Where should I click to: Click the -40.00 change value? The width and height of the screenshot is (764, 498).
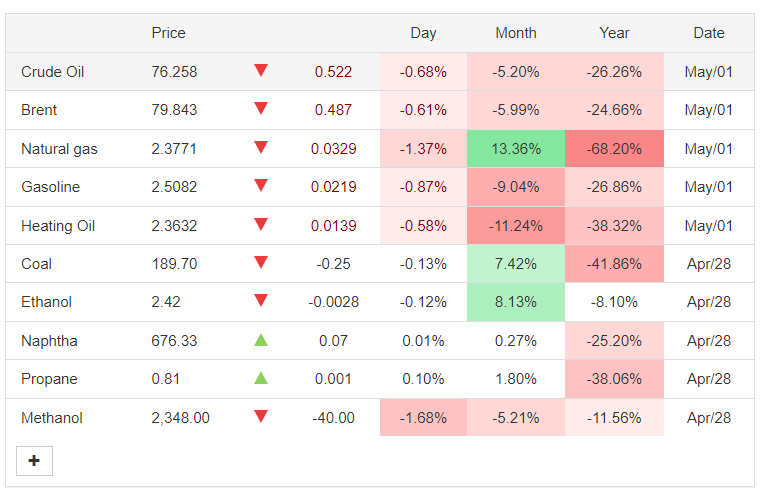[x=333, y=418]
